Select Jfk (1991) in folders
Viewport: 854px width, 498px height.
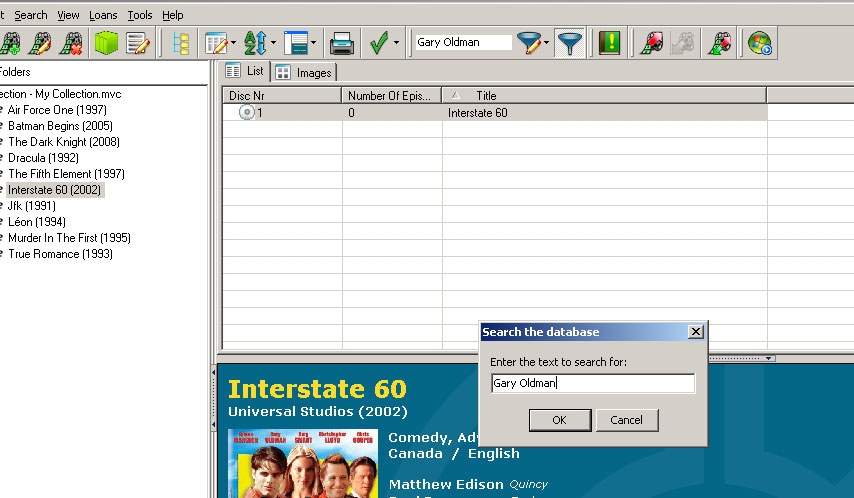(x=32, y=206)
